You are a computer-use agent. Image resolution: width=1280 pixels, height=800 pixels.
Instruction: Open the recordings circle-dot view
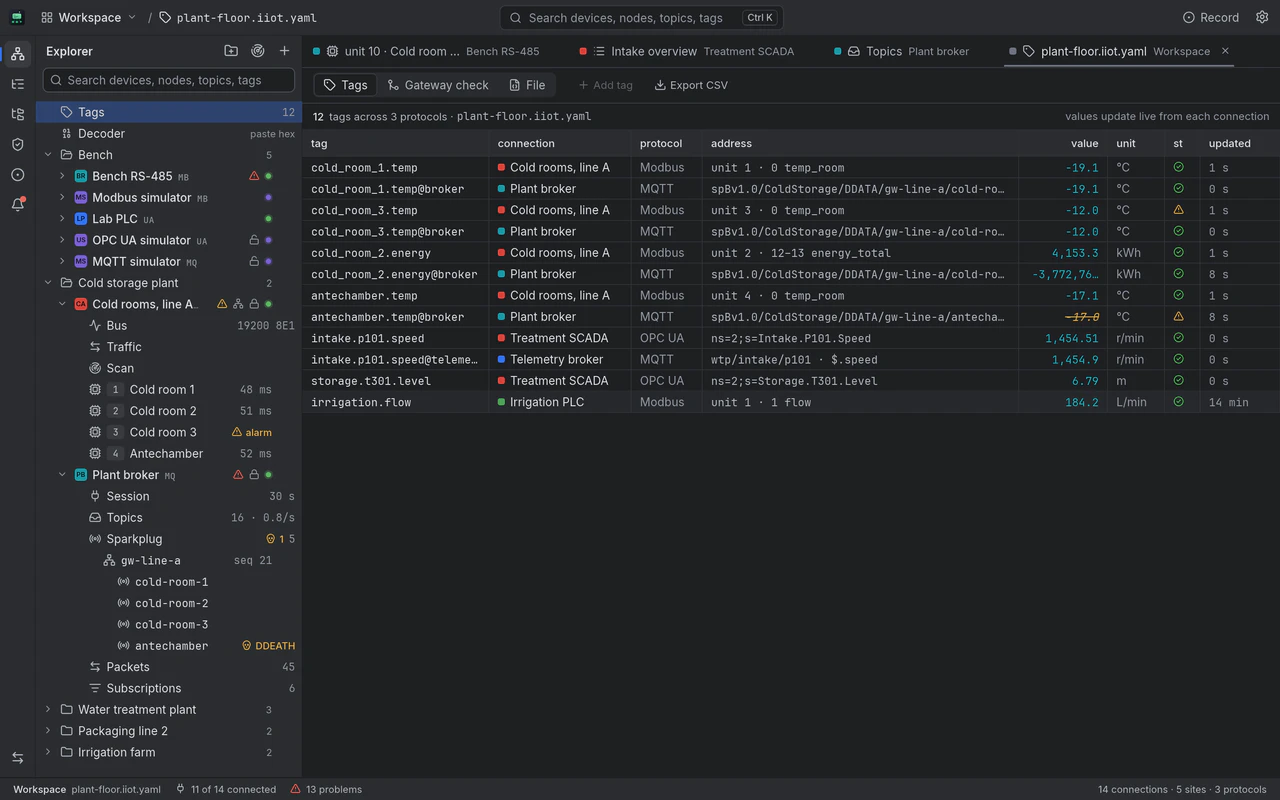click(17, 174)
